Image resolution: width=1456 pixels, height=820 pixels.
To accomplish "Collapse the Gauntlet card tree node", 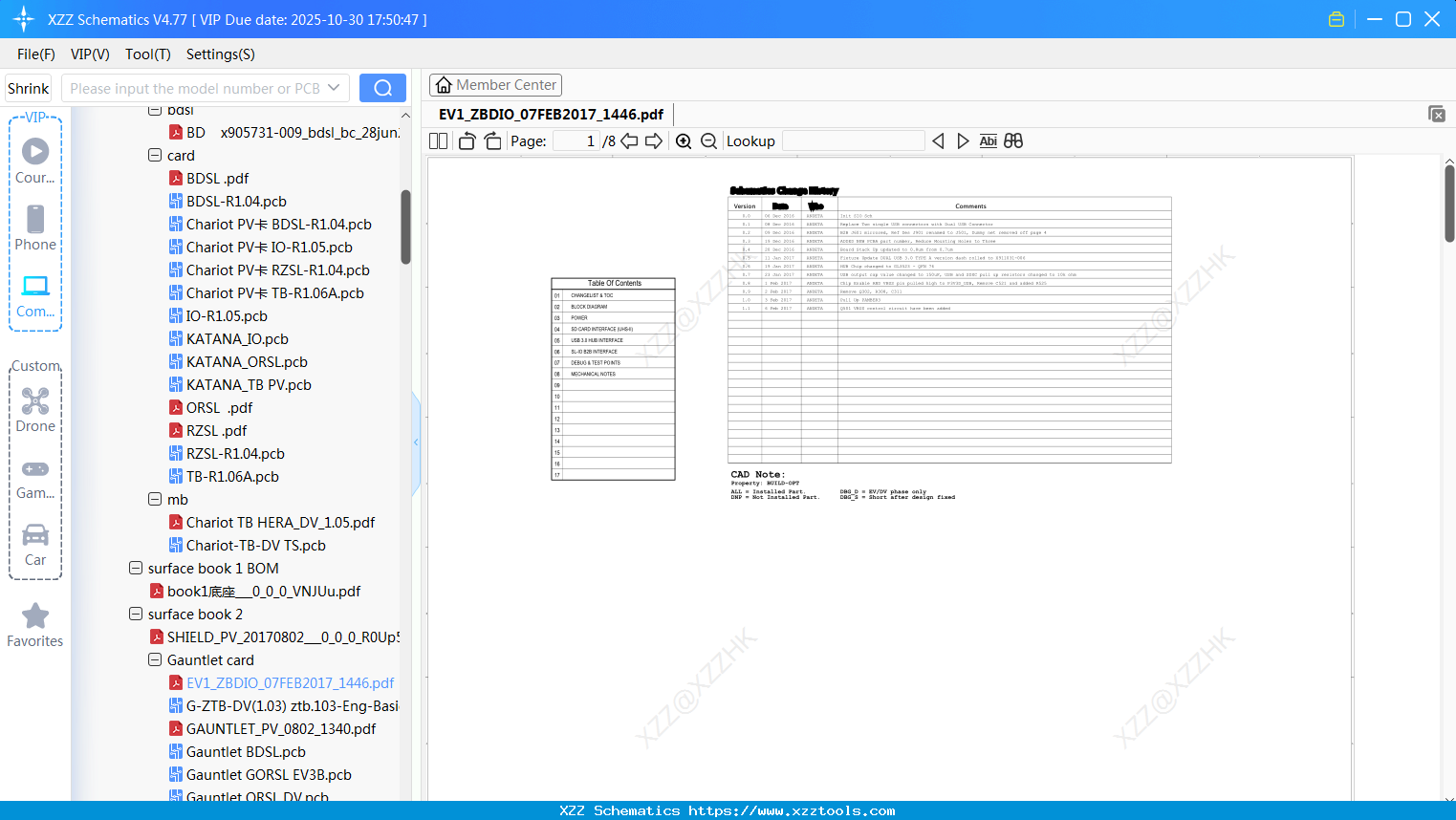I will (155, 659).
